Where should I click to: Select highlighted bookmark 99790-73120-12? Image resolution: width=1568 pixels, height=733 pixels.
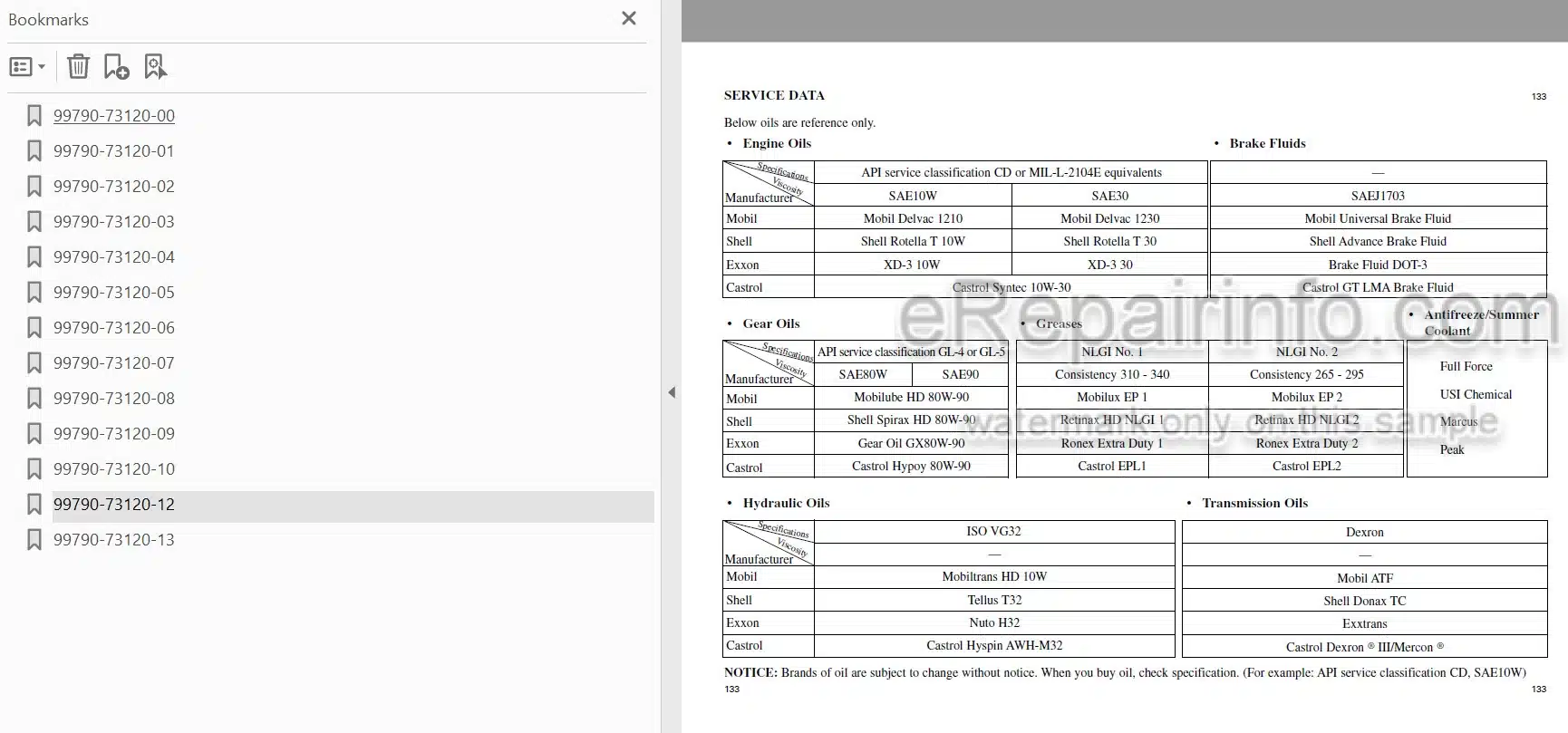[353, 506]
